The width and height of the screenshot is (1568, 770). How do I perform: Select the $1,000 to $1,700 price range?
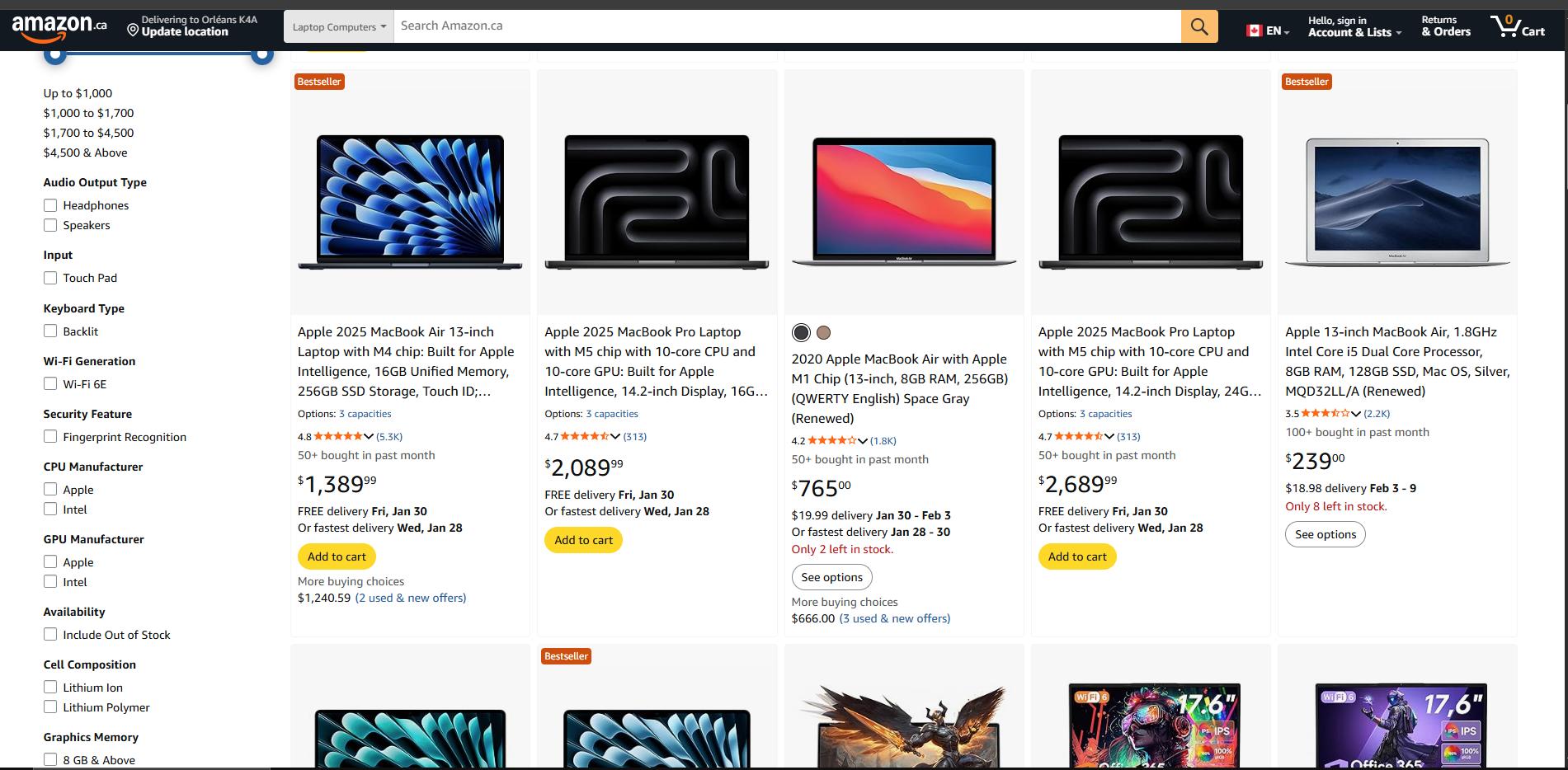point(88,113)
